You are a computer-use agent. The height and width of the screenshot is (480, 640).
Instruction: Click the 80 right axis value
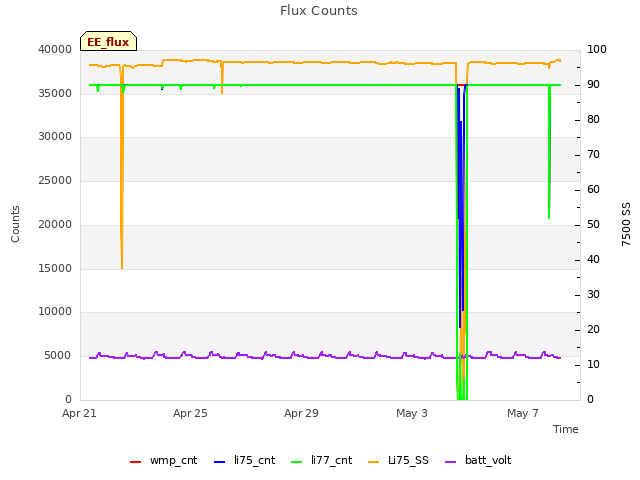(593, 120)
